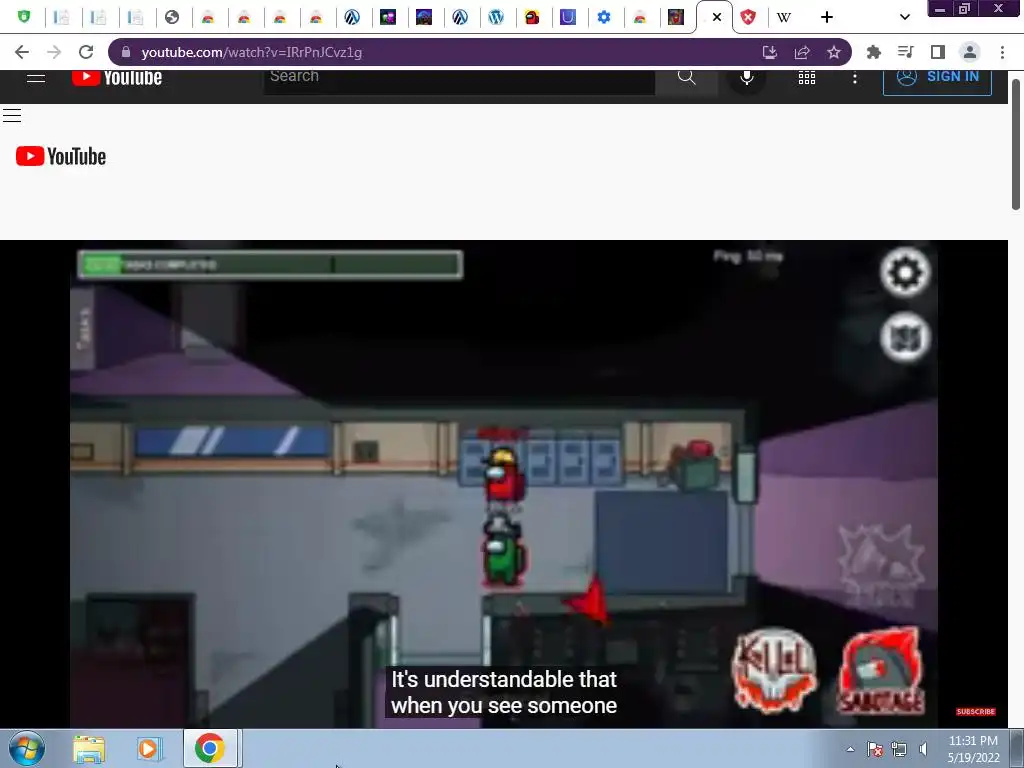Click the Chrome taskbar icon
This screenshot has width=1024, height=768.
pos(210,748)
